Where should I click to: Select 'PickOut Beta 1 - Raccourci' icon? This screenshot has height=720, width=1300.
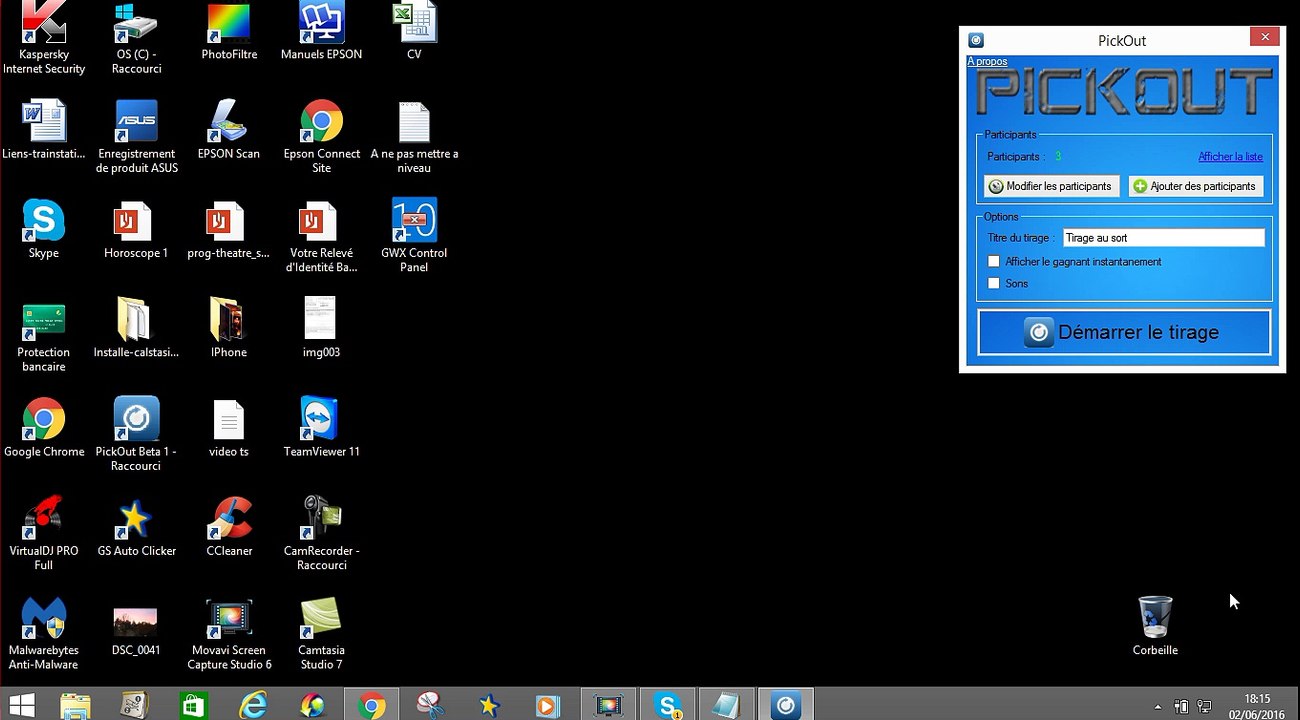click(x=136, y=434)
